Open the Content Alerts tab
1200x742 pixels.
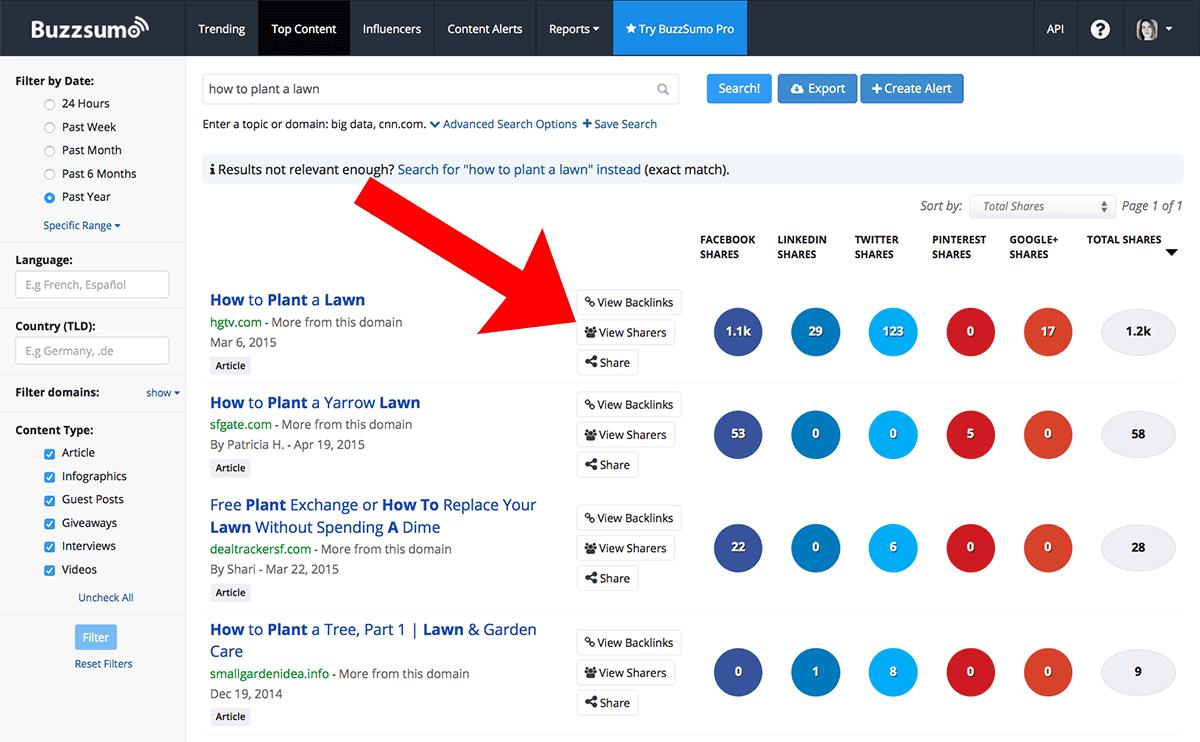point(485,29)
